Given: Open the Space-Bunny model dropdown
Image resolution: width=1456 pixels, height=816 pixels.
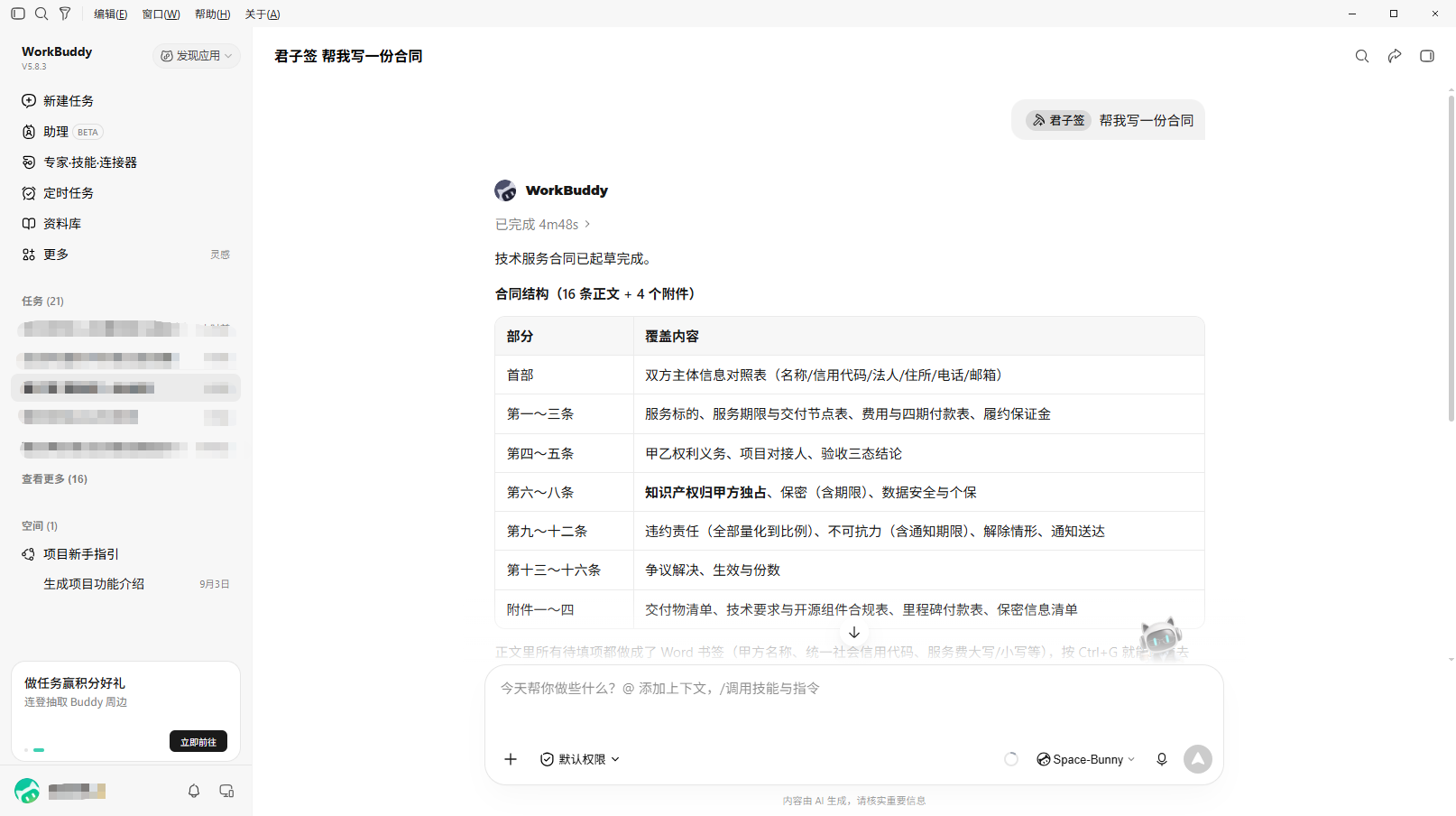Looking at the screenshot, I should 1086,759.
